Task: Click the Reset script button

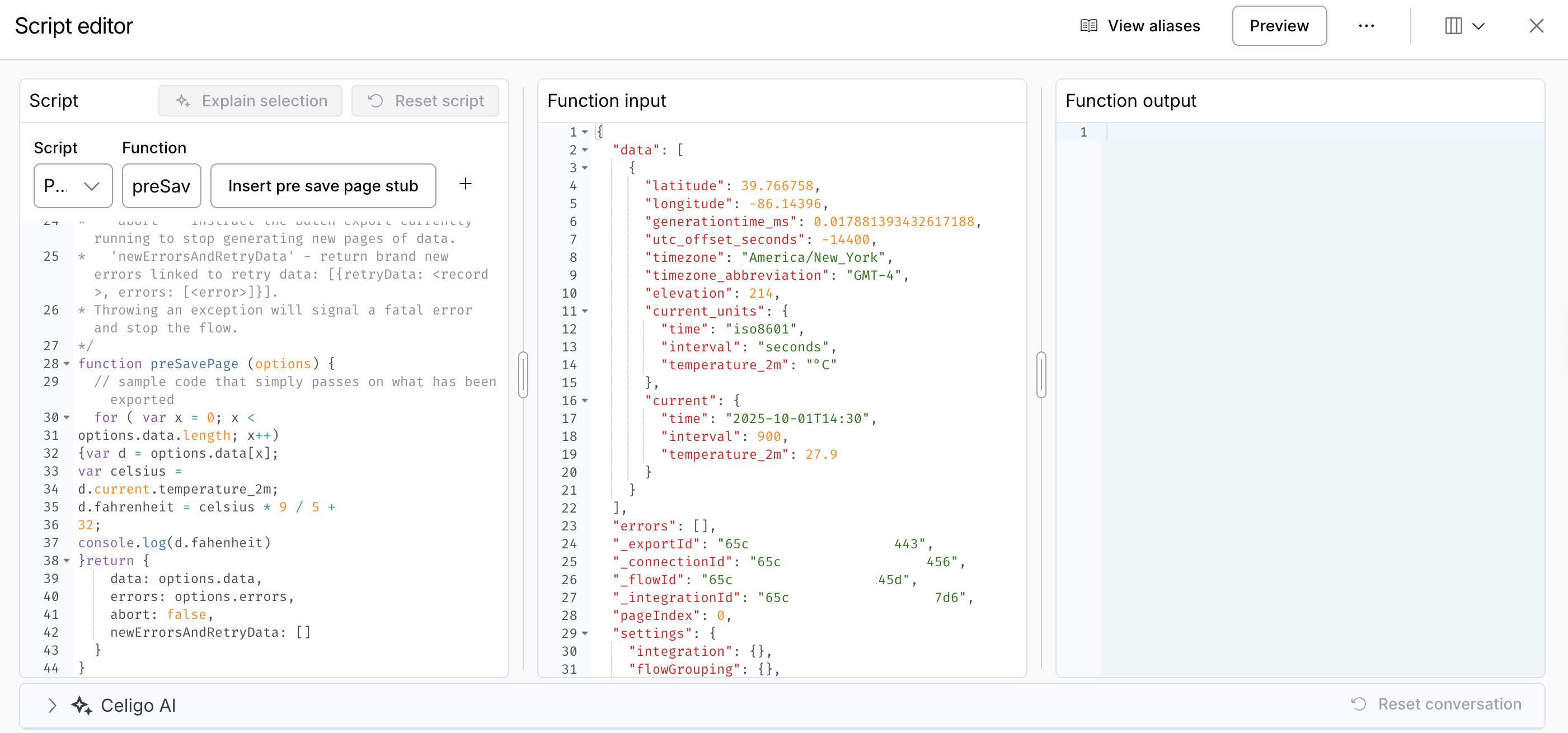Action: 425,101
